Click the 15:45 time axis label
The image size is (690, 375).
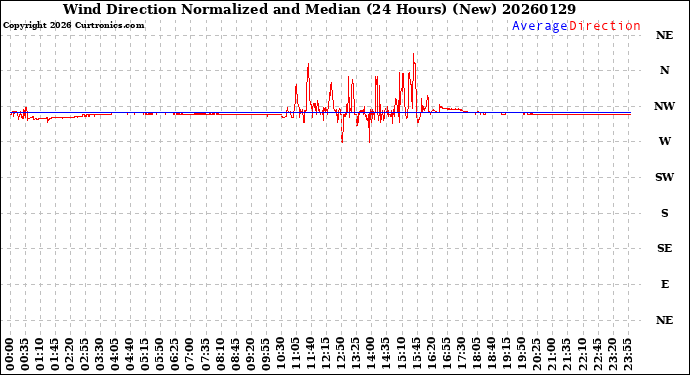(x=416, y=355)
